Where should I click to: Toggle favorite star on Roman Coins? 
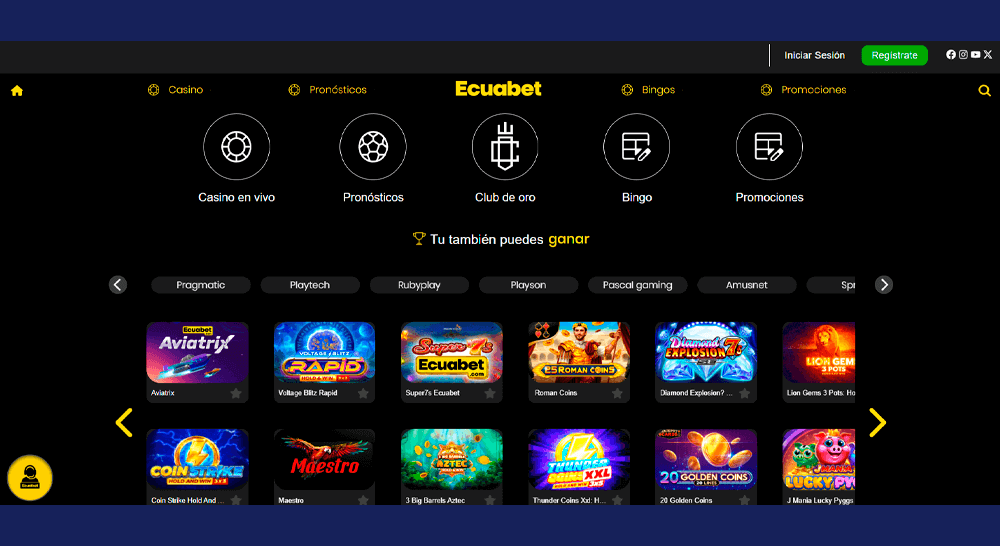[x=617, y=394]
